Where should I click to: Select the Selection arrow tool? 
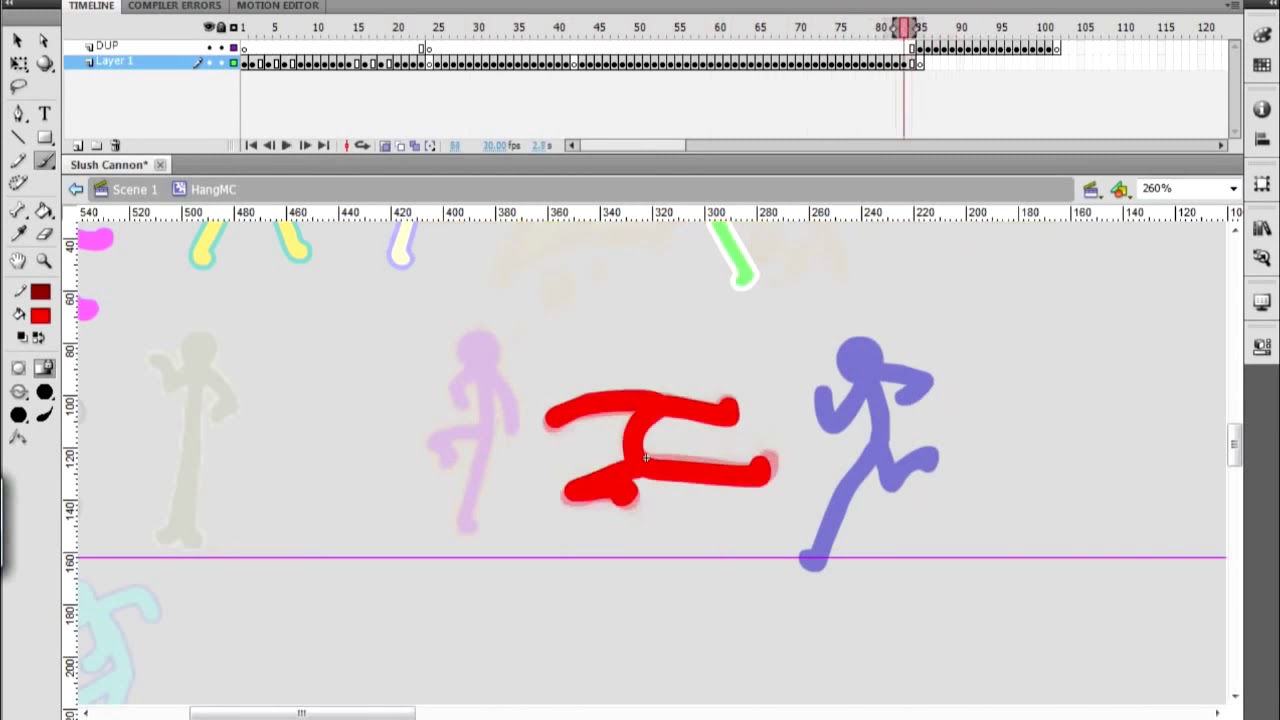click(x=18, y=40)
